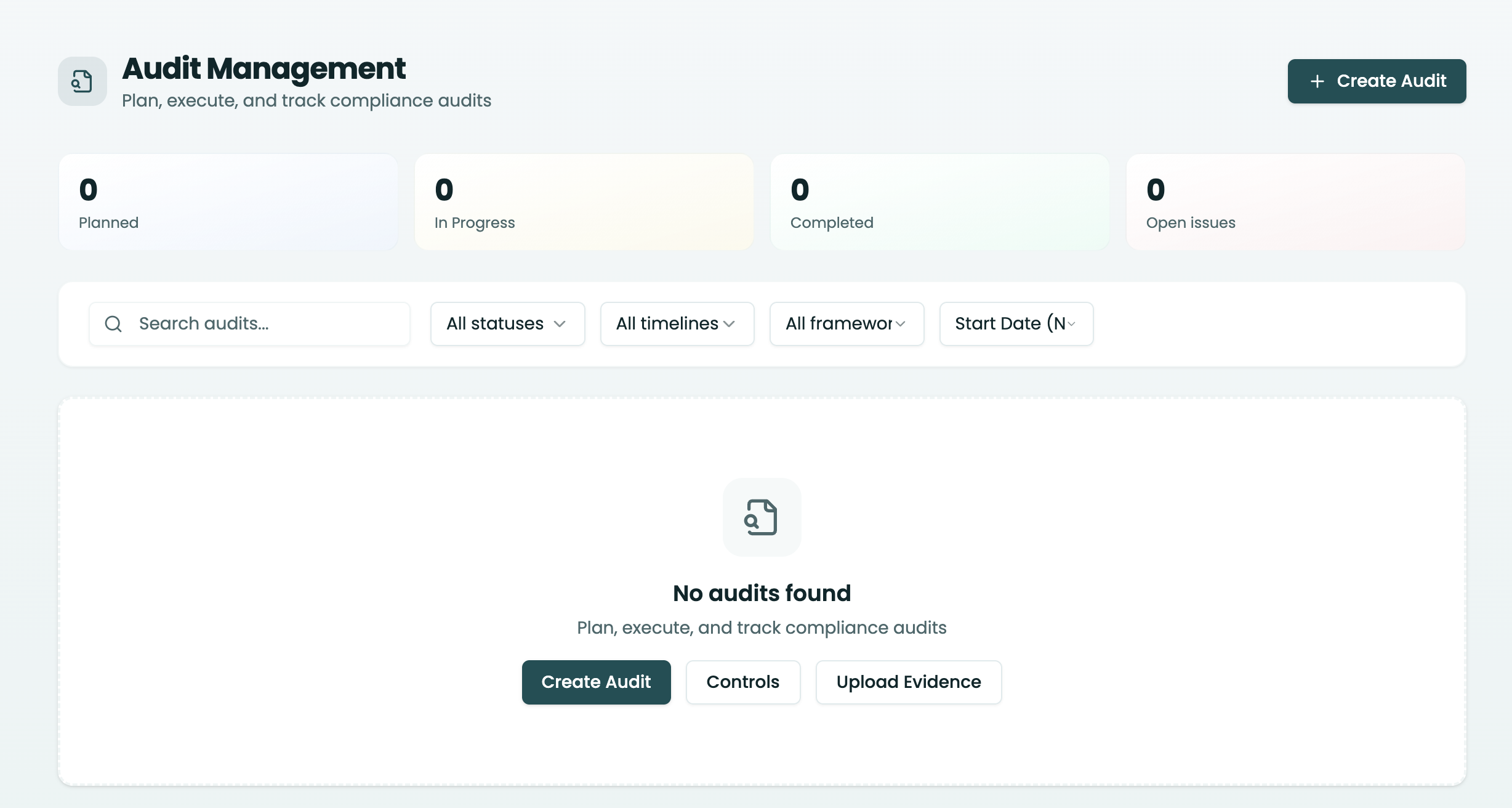Viewport: 1512px width, 808px height.
Task: Click the empty-state audit document icon
Action: click(x=762, y=517)
